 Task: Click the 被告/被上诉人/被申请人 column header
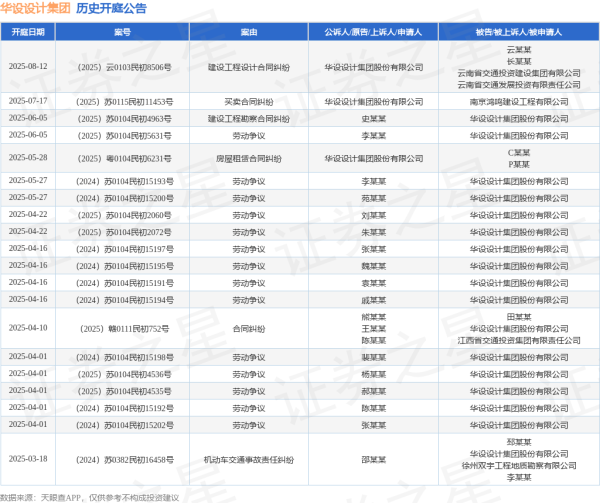[519, 32]
